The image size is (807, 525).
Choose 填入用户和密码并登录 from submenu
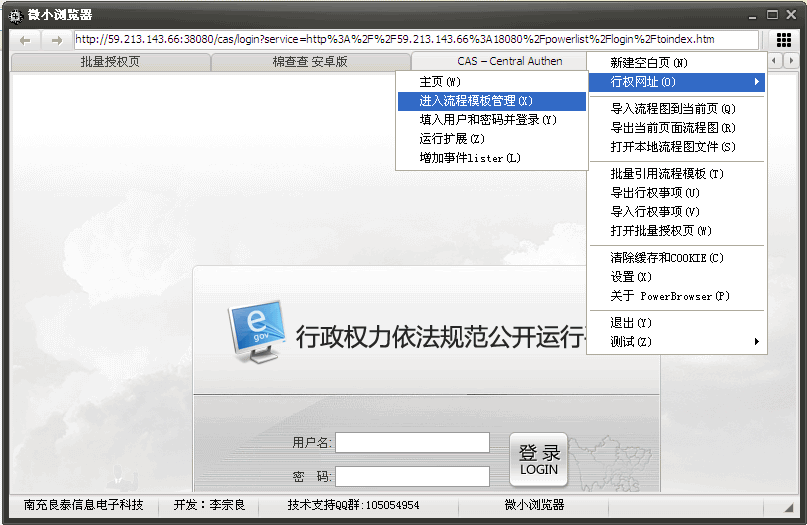[490, 120]
